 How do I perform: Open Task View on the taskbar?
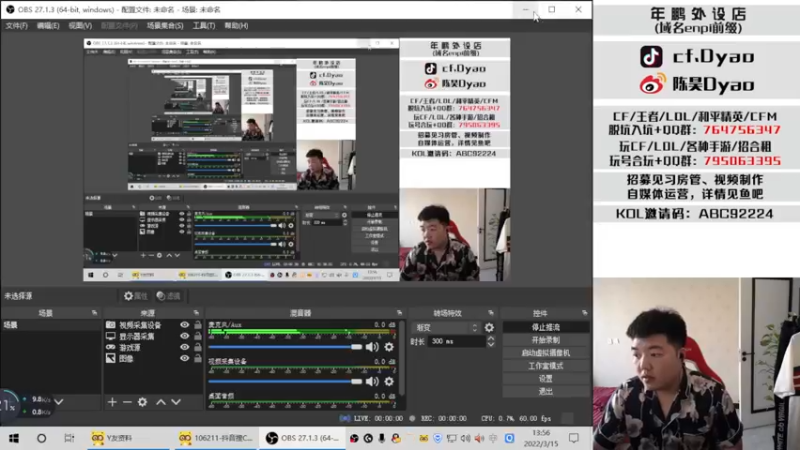[x=69, y=438]
